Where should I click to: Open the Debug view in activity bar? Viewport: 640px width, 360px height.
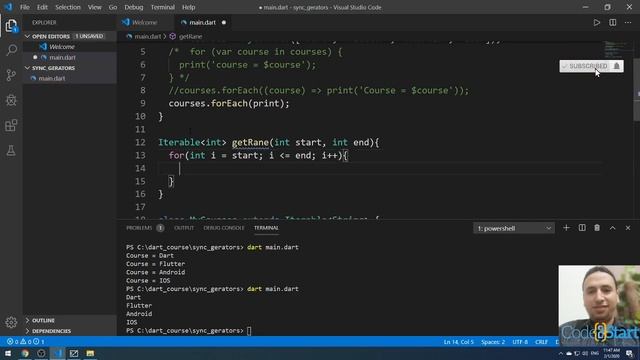pos(11,100)
